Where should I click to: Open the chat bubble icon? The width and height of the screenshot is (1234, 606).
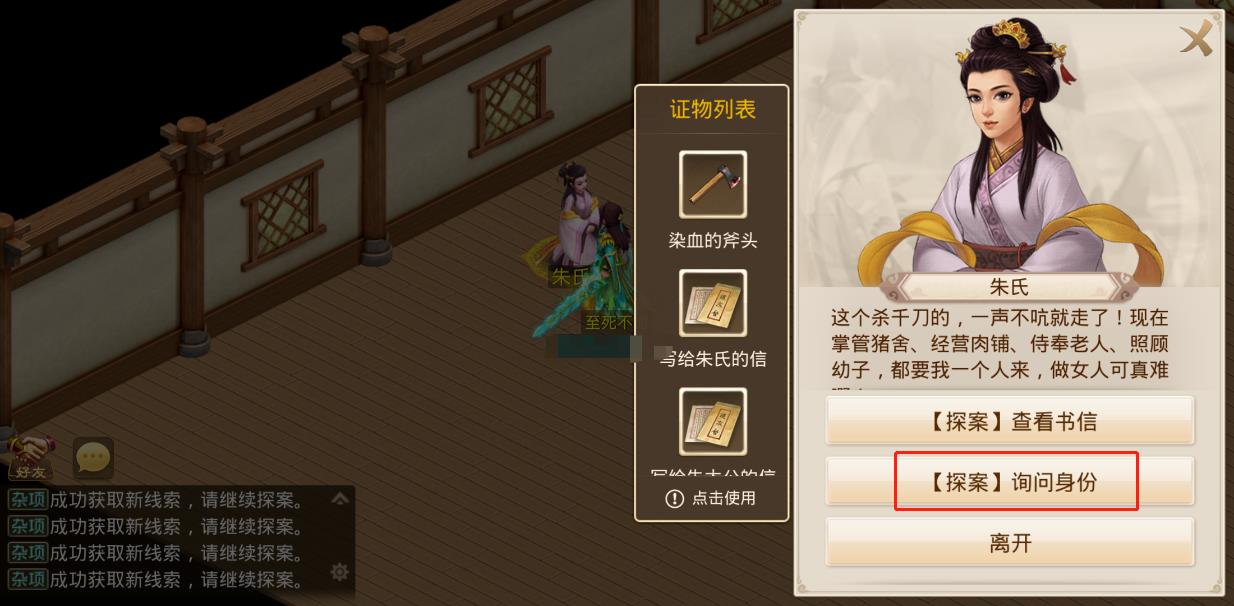(x=93, y=459)
